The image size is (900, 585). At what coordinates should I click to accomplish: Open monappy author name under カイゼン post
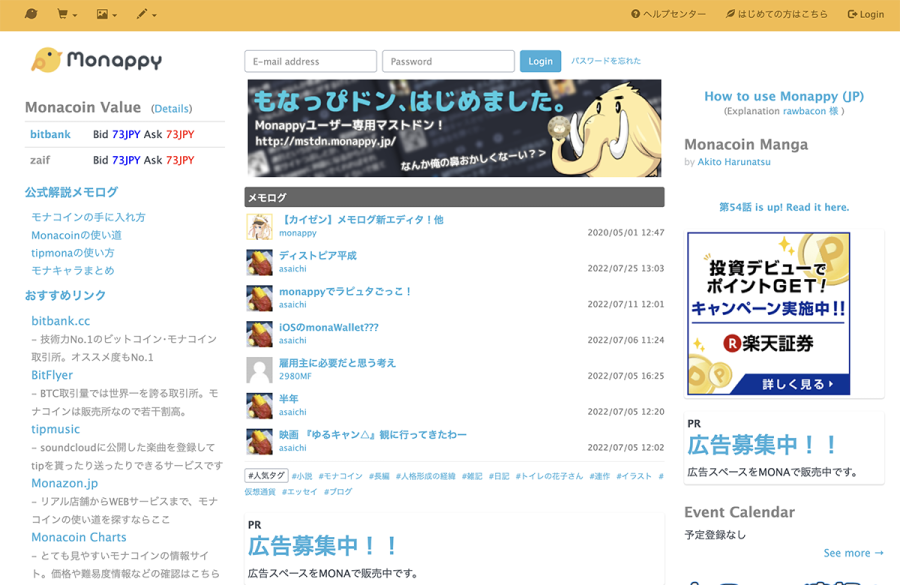pos(297,233)
